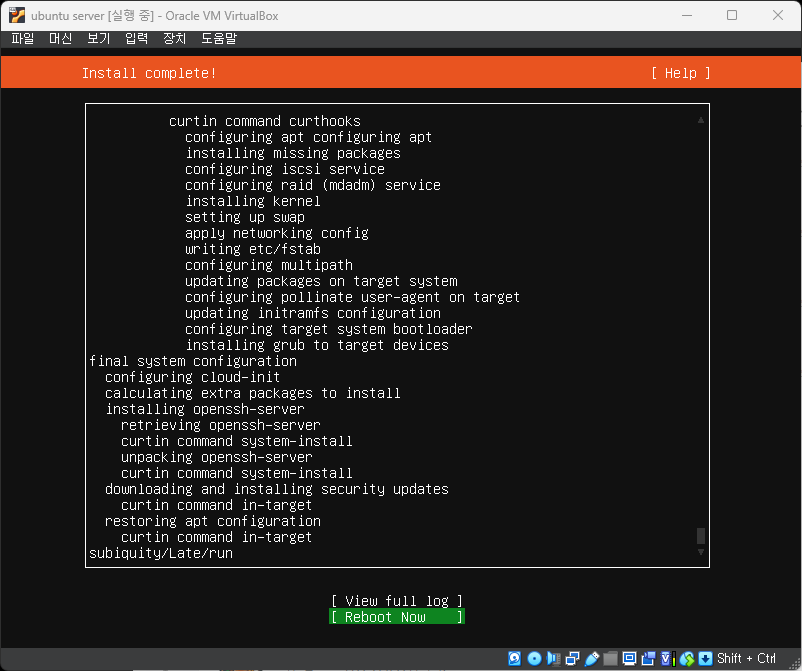The height and width of the screenshot is (671, 802).
Task: Click the log scrollbar thumb
Action: pos(701,536)
